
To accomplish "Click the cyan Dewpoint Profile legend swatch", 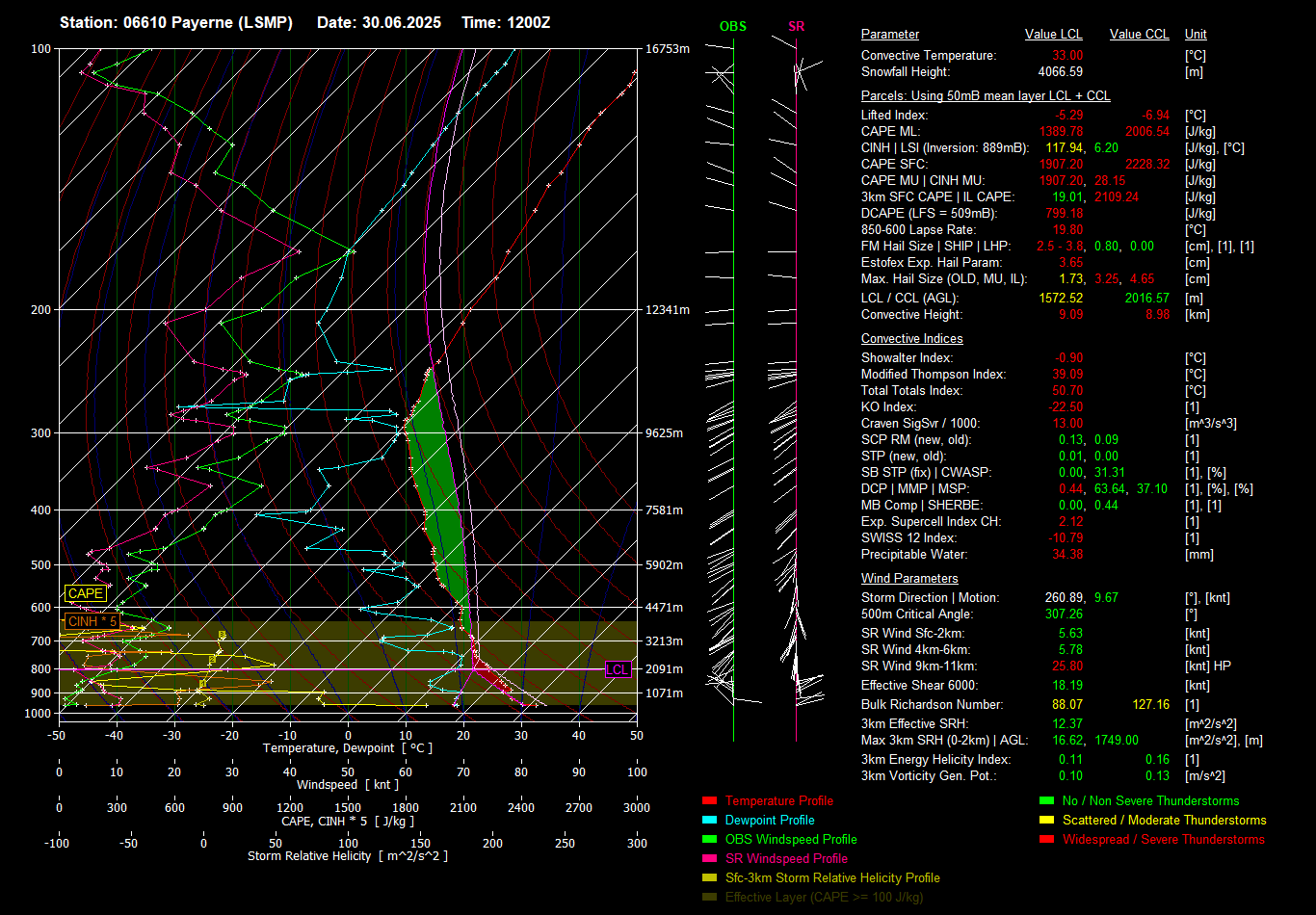I will point(710,821).
